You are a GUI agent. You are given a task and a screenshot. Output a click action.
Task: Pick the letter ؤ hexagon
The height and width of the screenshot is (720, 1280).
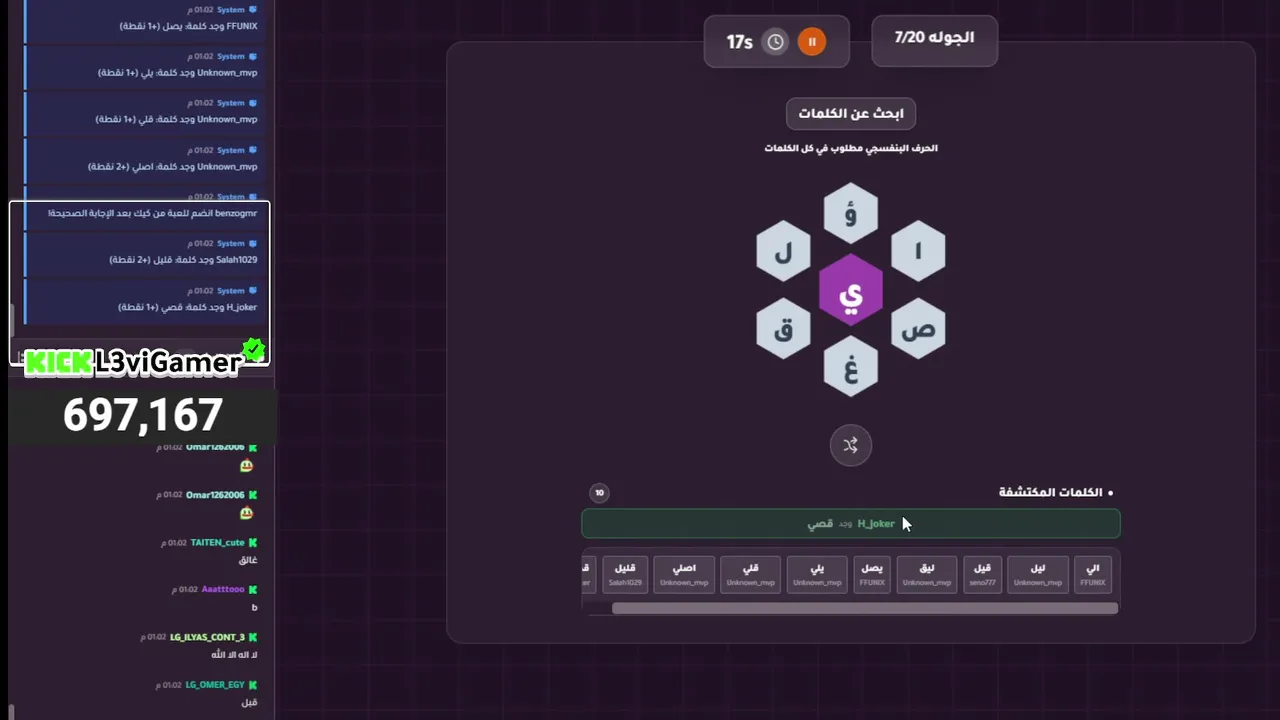click(851, 213)
